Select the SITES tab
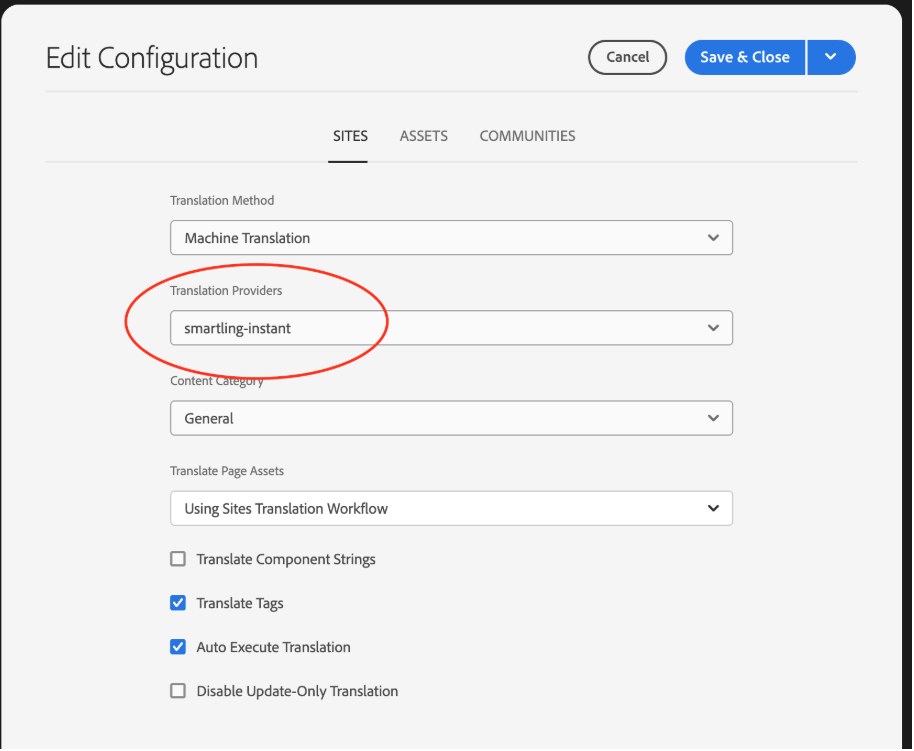 [350, 136]
